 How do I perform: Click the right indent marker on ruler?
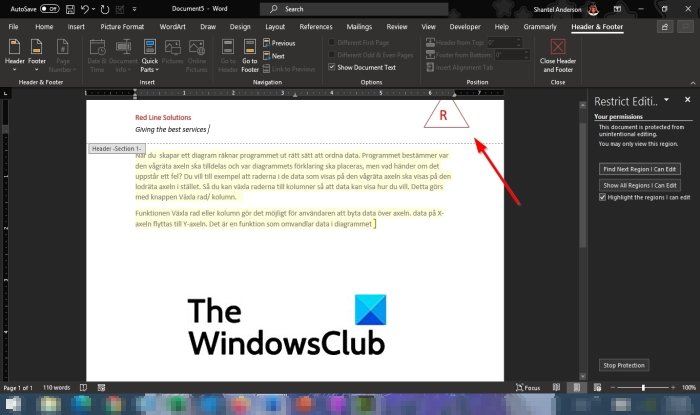(x=454, y=95)
